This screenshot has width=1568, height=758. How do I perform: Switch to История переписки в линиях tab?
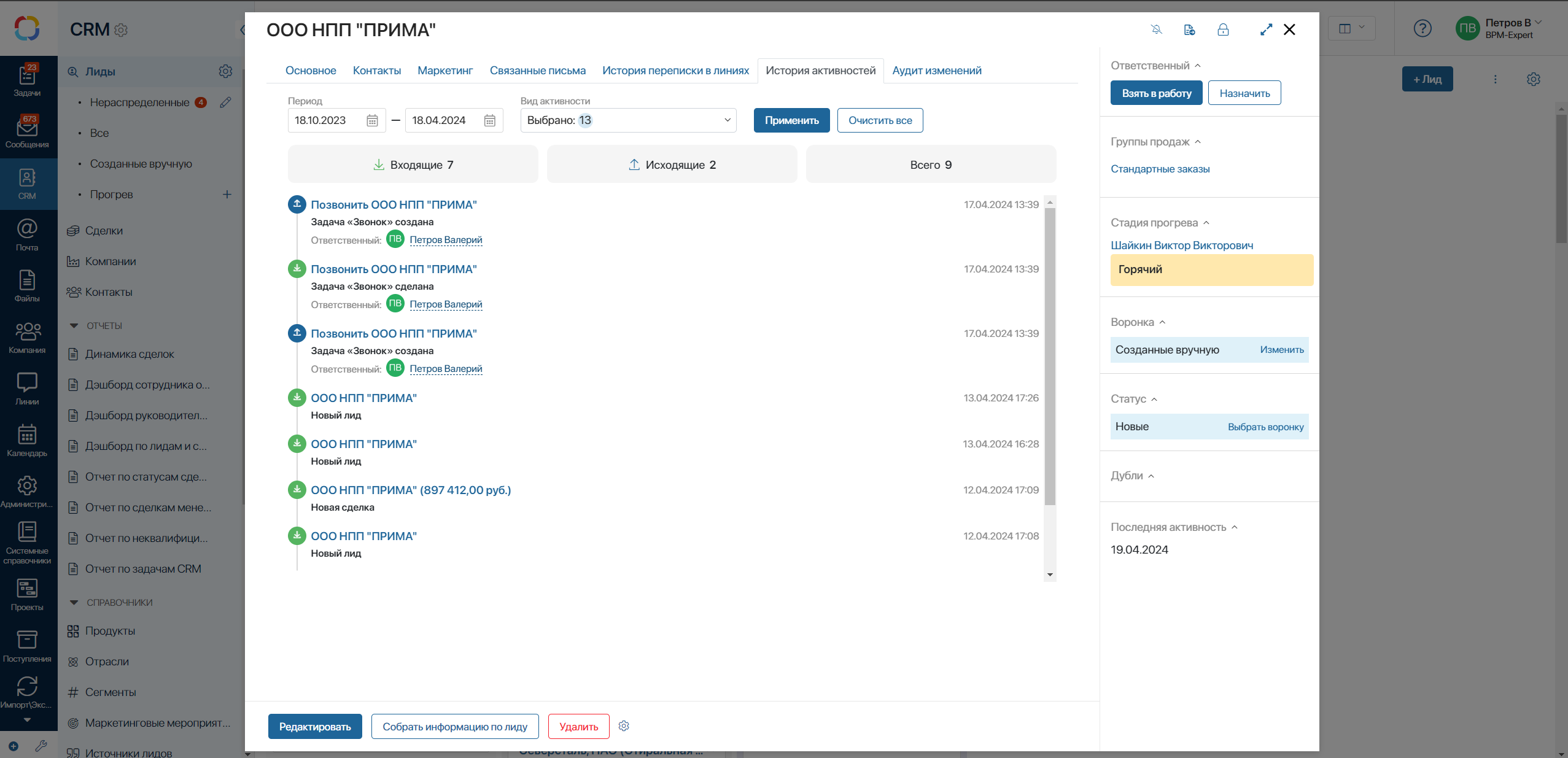(675, 71)
